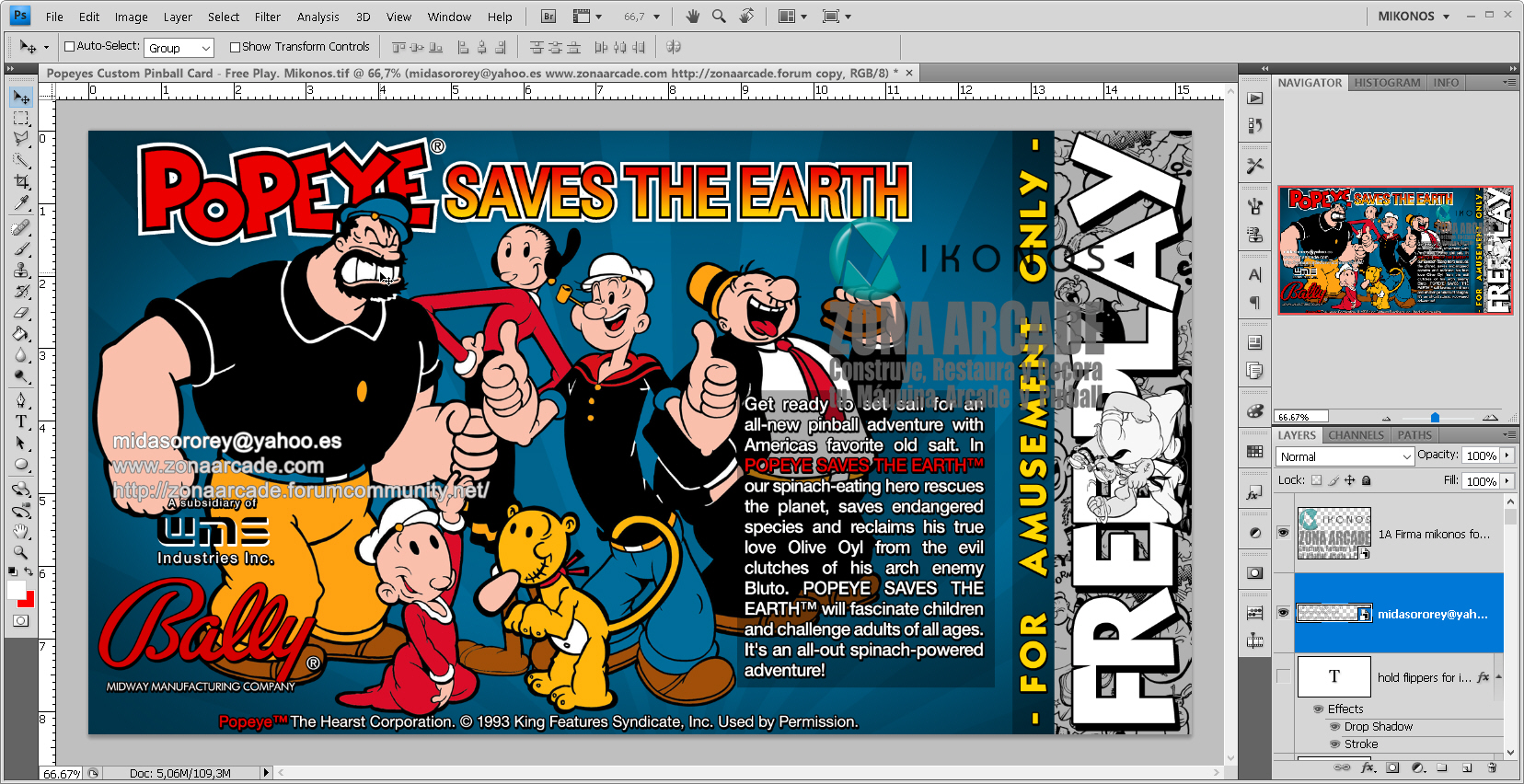Create a new layer with the page icon

click(x=1467, y=767)
